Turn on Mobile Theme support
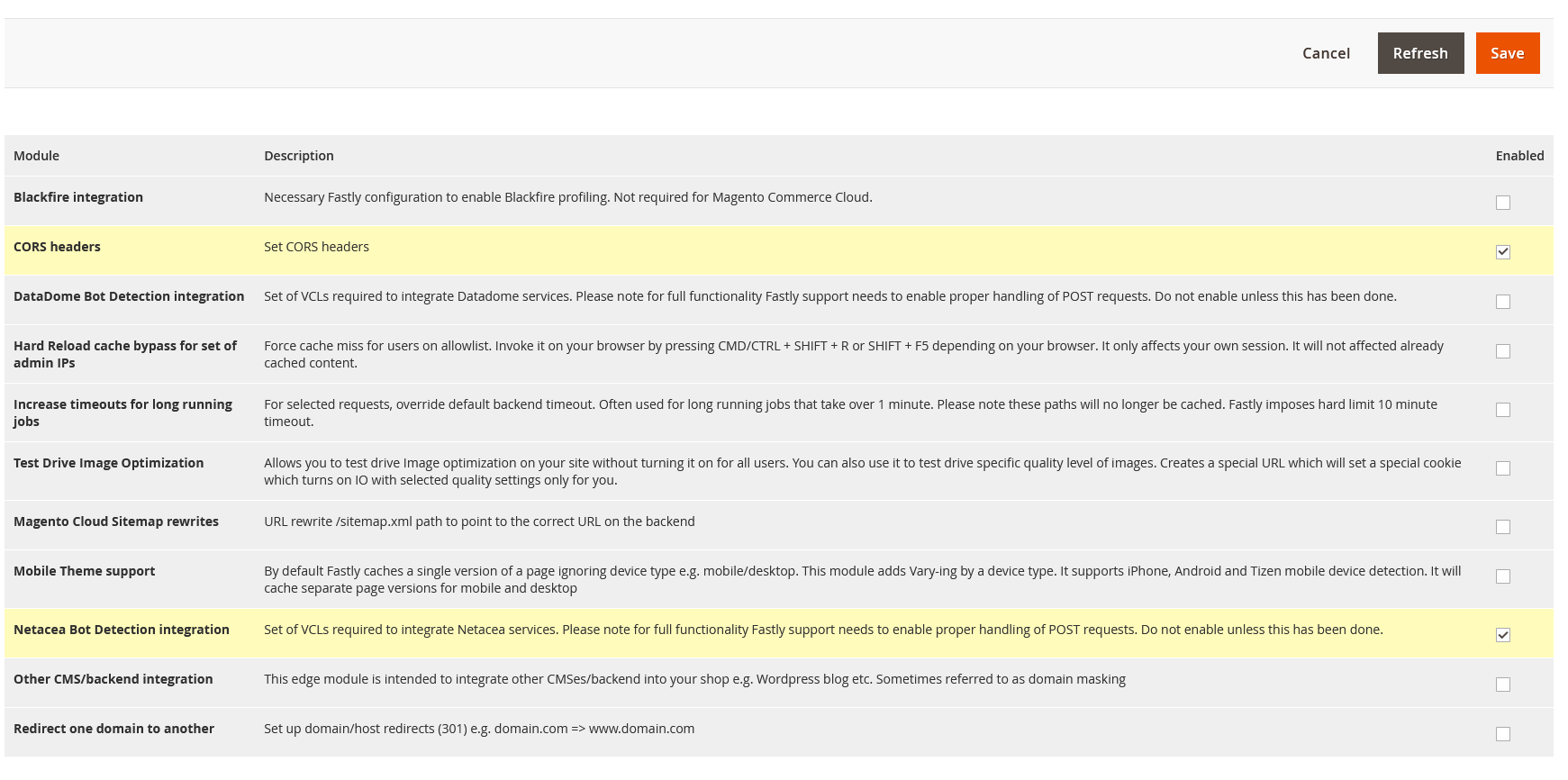This screenshot has height=780, width=1568. point(1502,576)
